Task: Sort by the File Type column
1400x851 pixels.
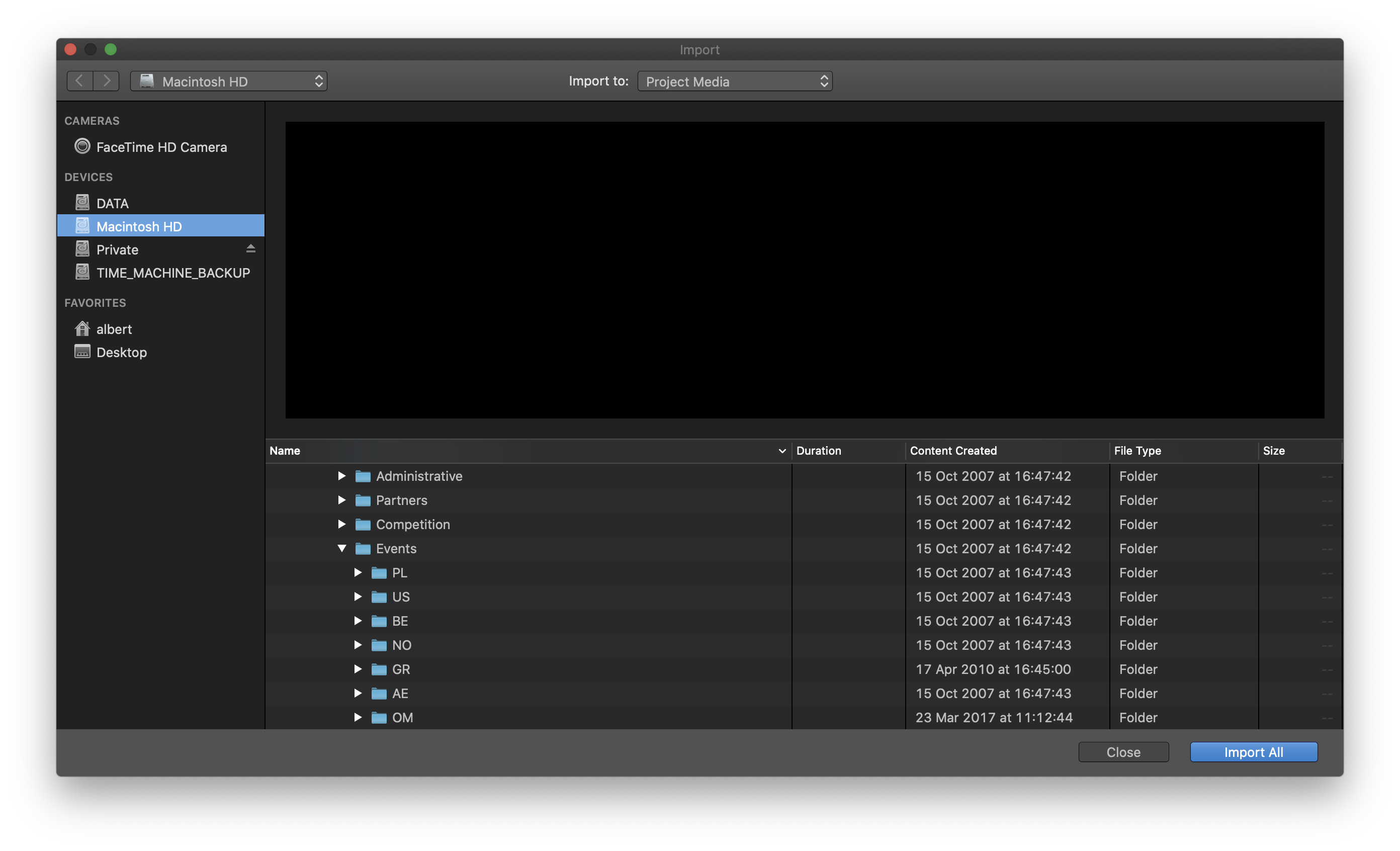Action: coord(1137,451)
